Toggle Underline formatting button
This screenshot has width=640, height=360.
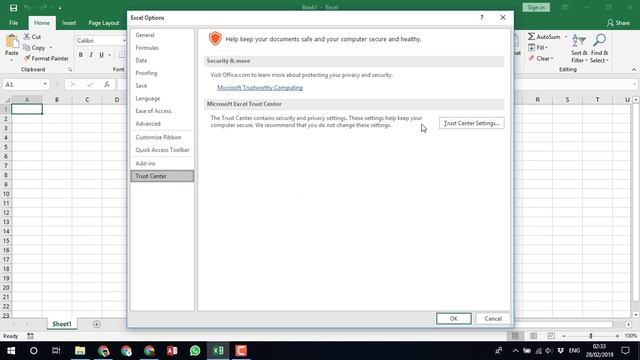click(101, 55)
